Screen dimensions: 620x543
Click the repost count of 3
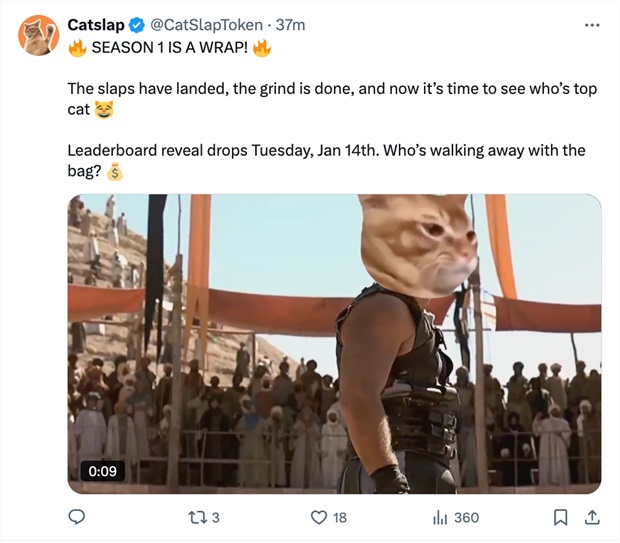tap(216, 518)
